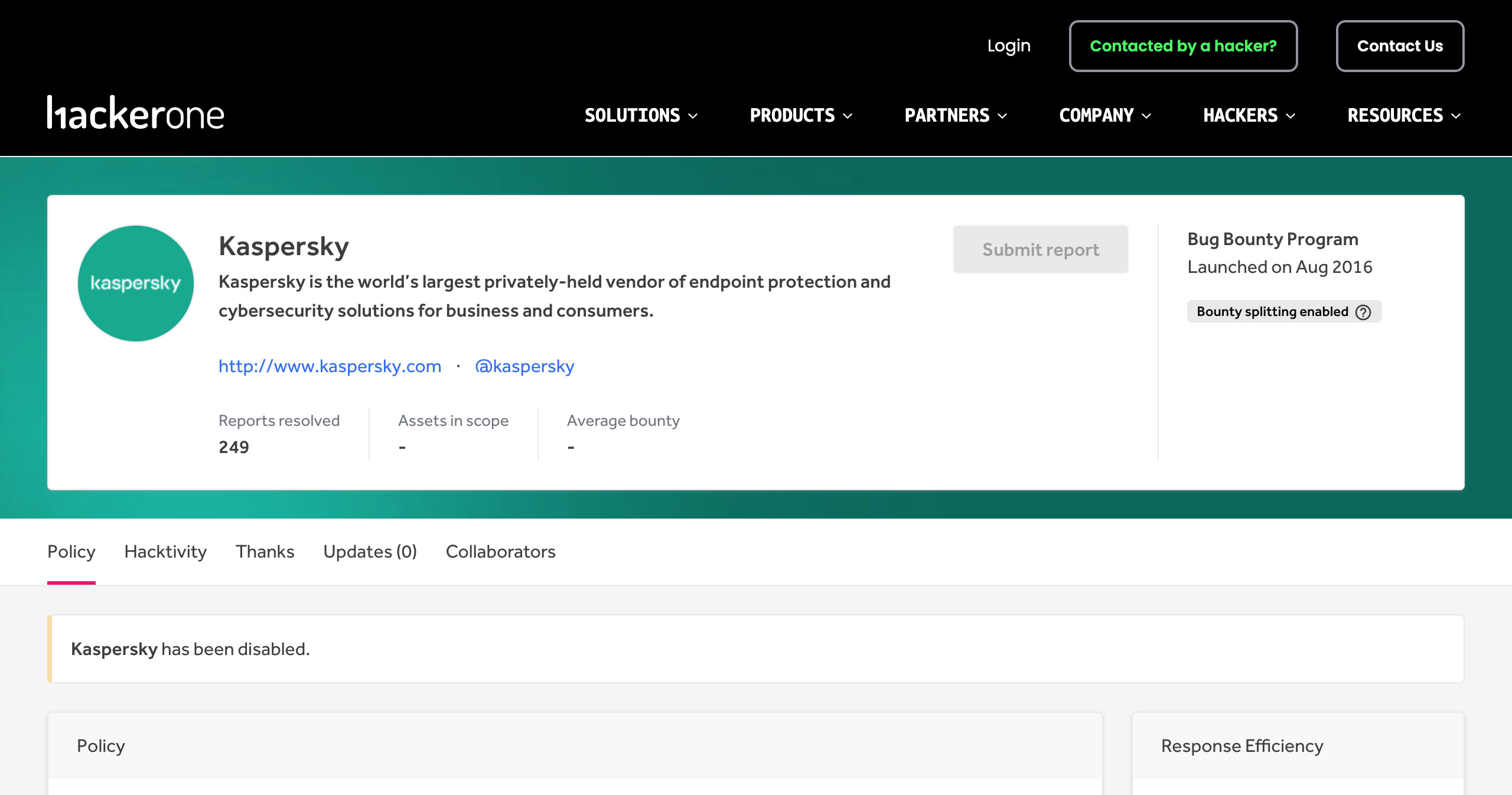The image size is (1512, 795).
Task: Click the Launched on Aug 2016 text
Action: [1280, 267]
